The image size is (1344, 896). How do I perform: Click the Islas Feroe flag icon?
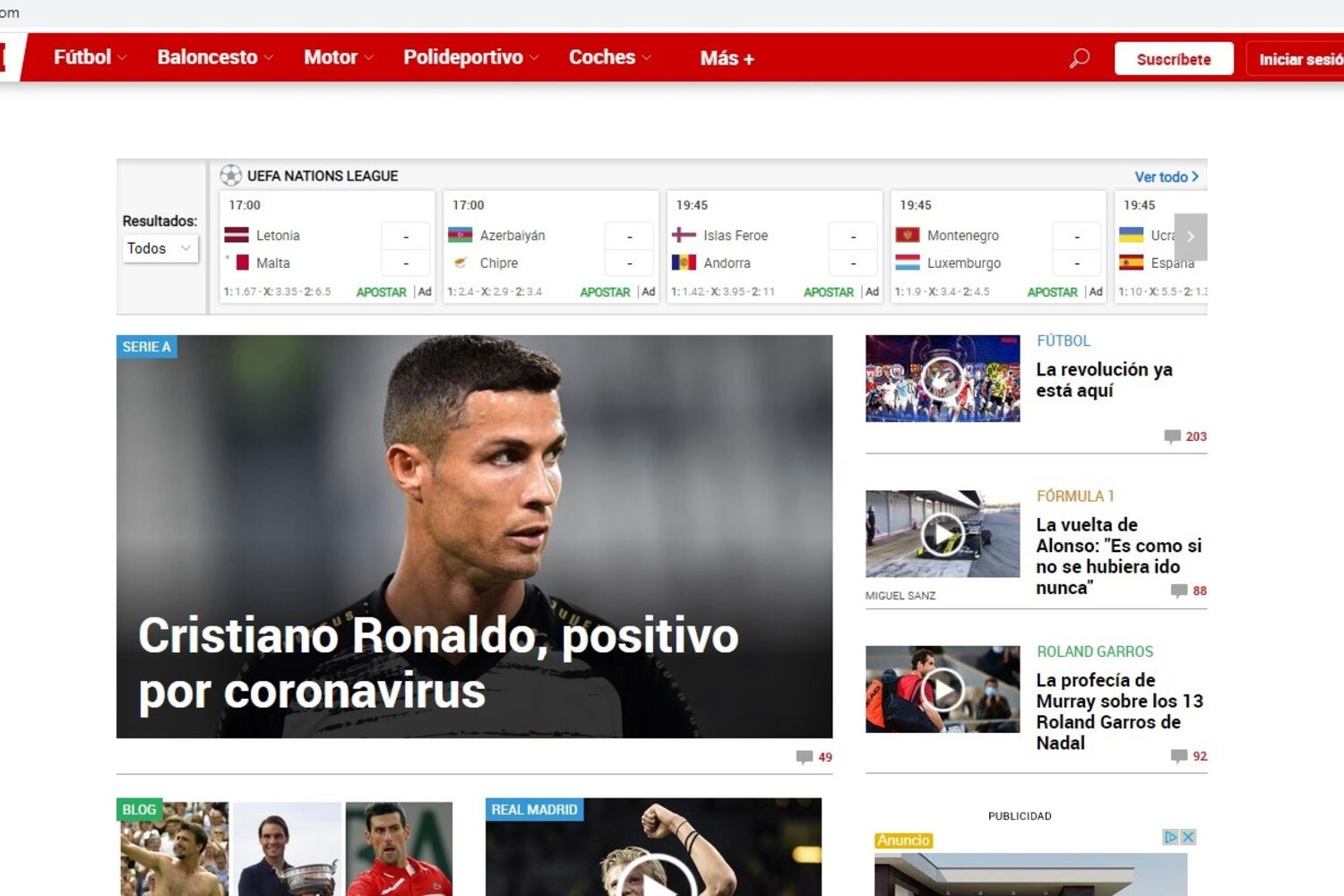click(684, 235)
